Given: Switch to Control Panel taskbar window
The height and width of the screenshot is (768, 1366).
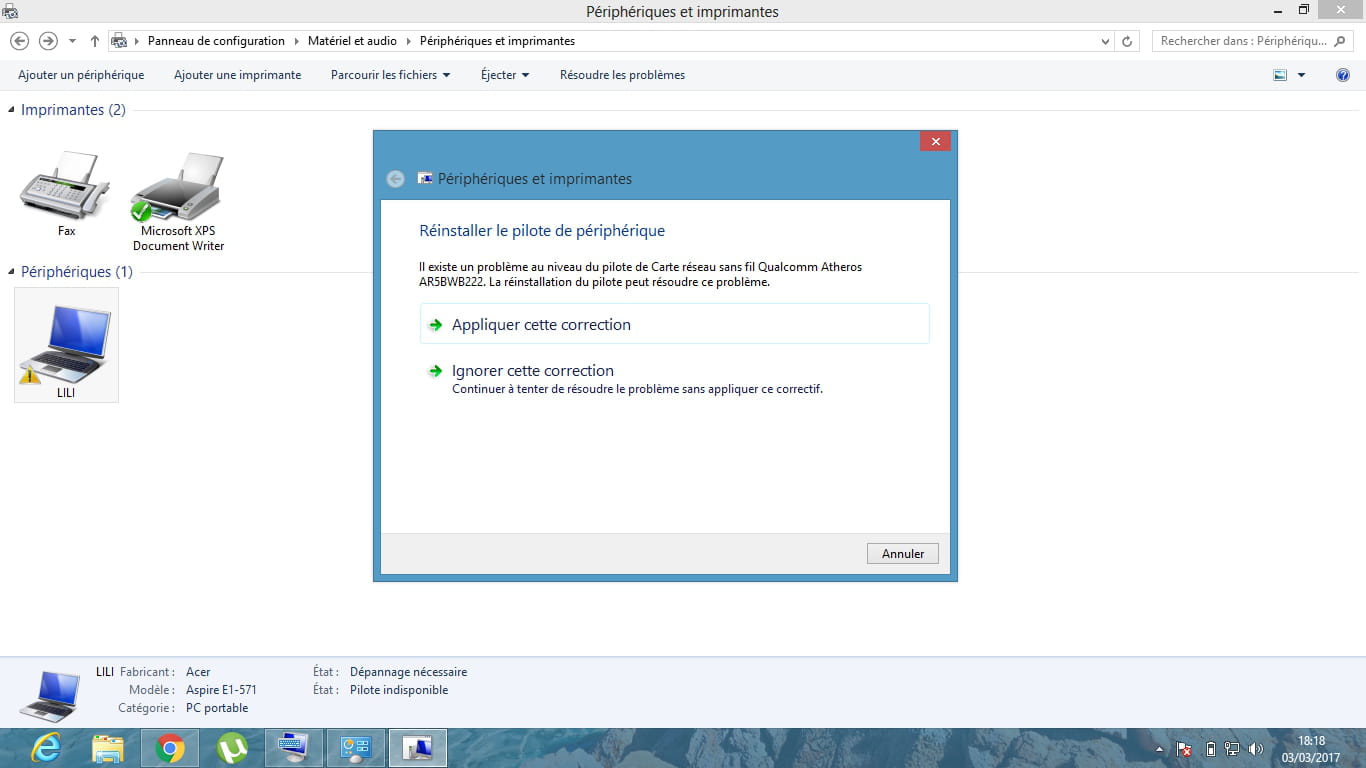Looking at the screenshot, I should [356, 748].
